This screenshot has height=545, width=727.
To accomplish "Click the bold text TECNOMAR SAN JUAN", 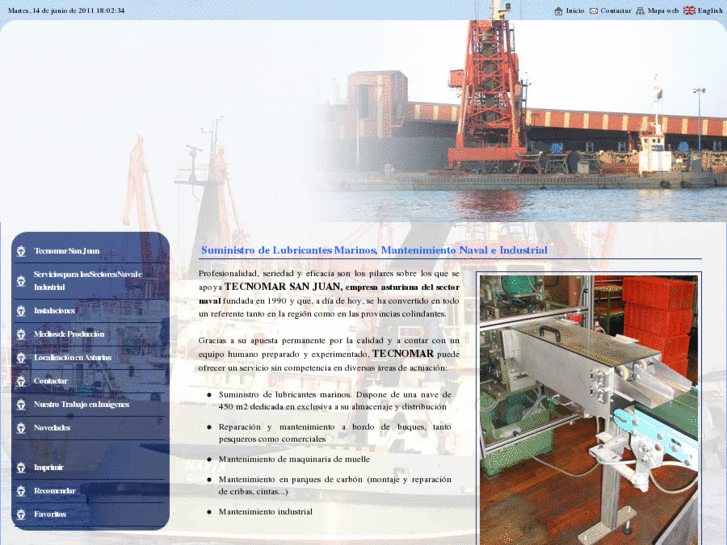I will tap(283, 287).
